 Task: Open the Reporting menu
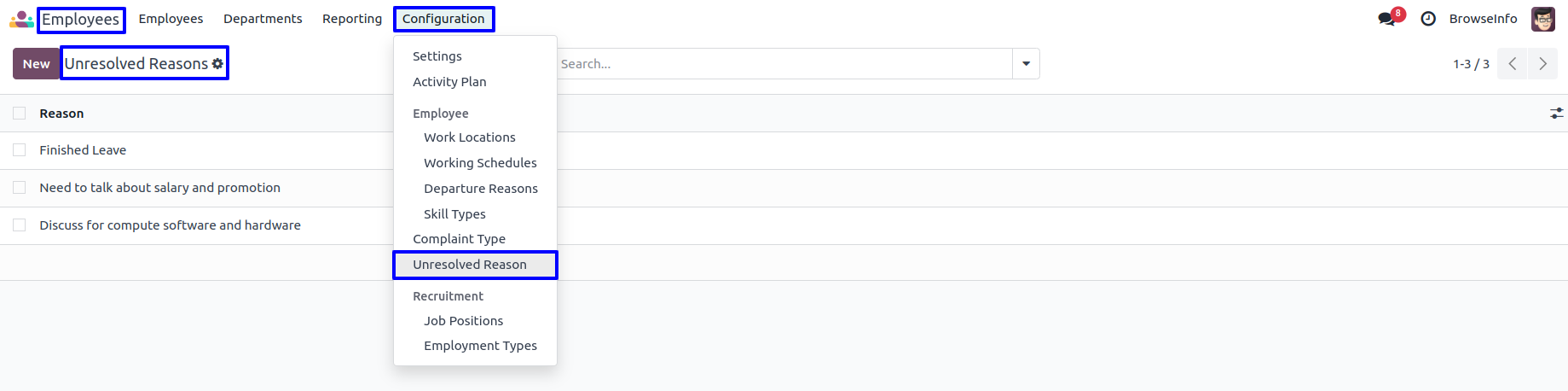(352, 19)
